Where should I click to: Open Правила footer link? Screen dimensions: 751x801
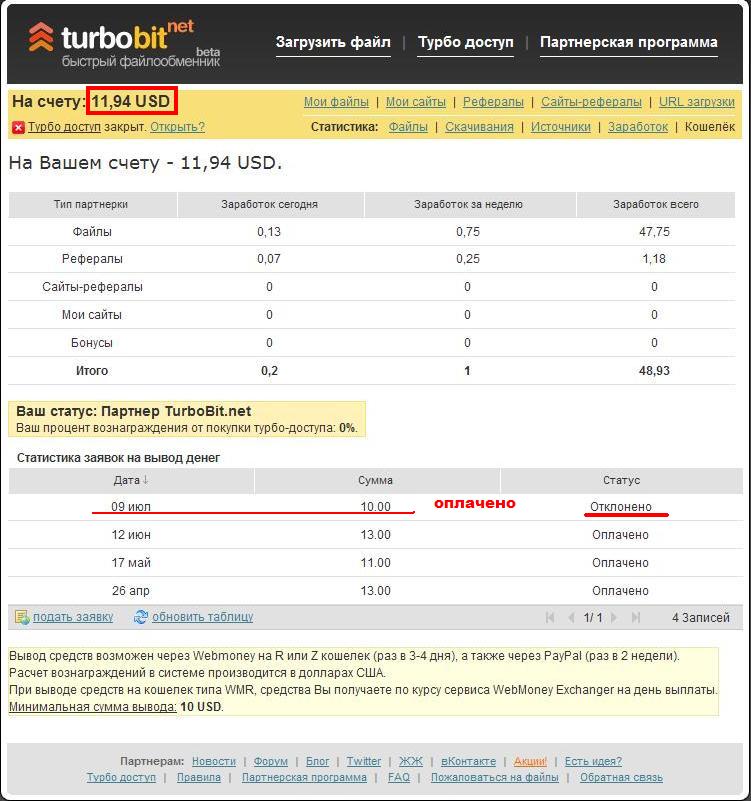click(199, 778)
